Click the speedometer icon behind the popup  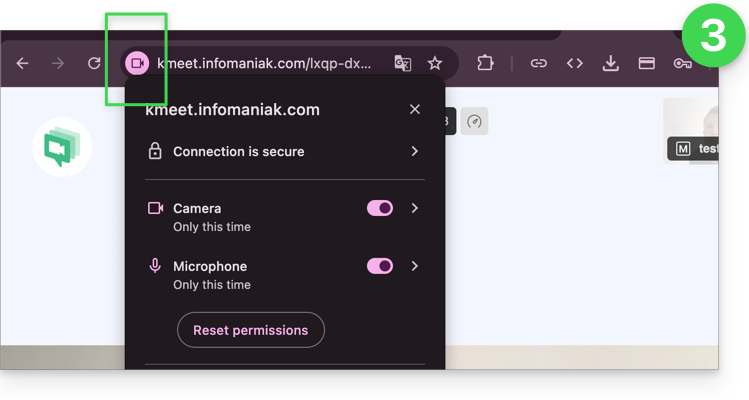[x=475, y=122]
